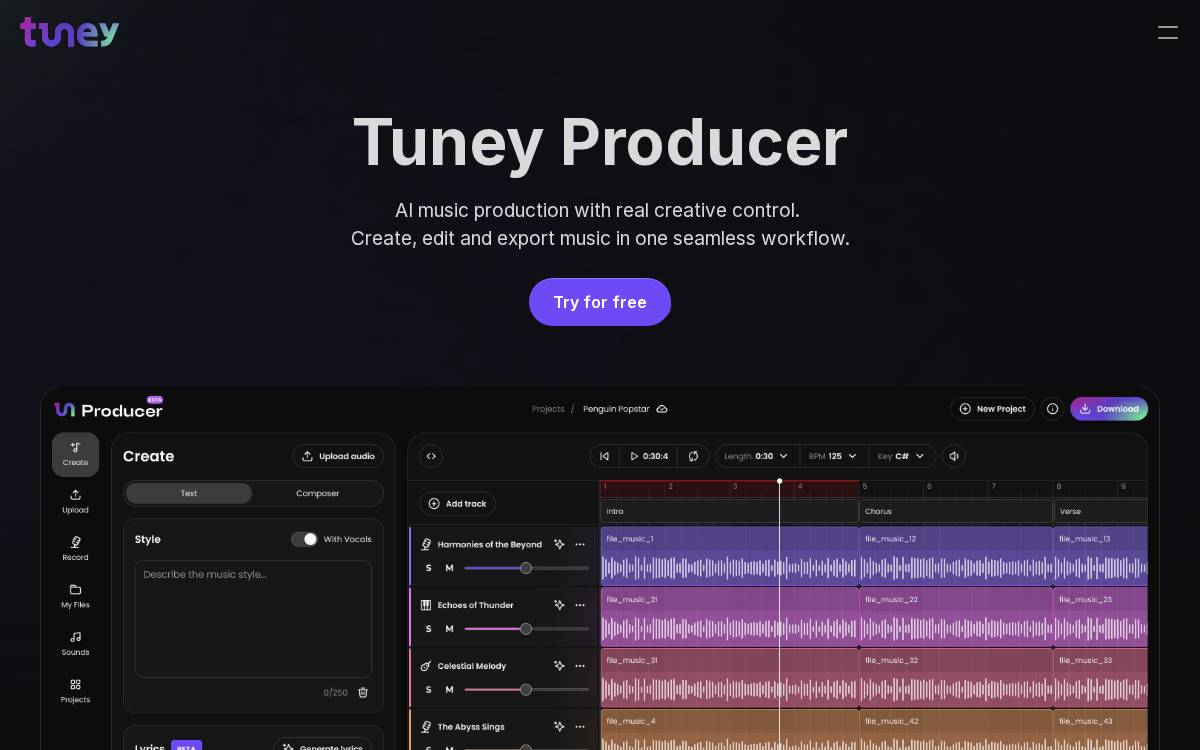Click the Celestial Melody guitar icon
The width and height of the screenshot is (1200, 750).
426,666
